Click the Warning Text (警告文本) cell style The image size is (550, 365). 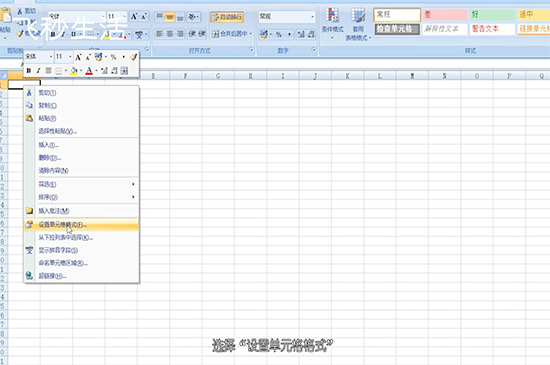pos(492,29)
